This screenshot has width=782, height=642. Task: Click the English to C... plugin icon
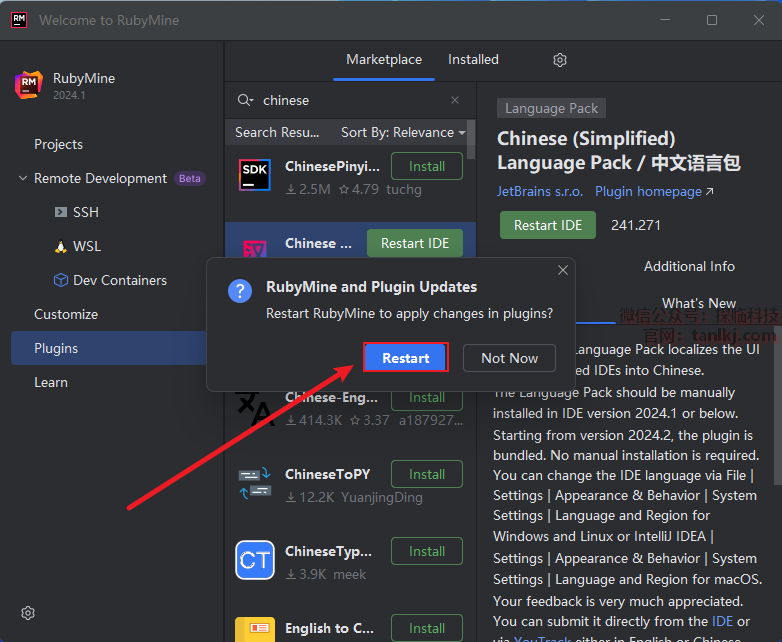tap(255, 630)
